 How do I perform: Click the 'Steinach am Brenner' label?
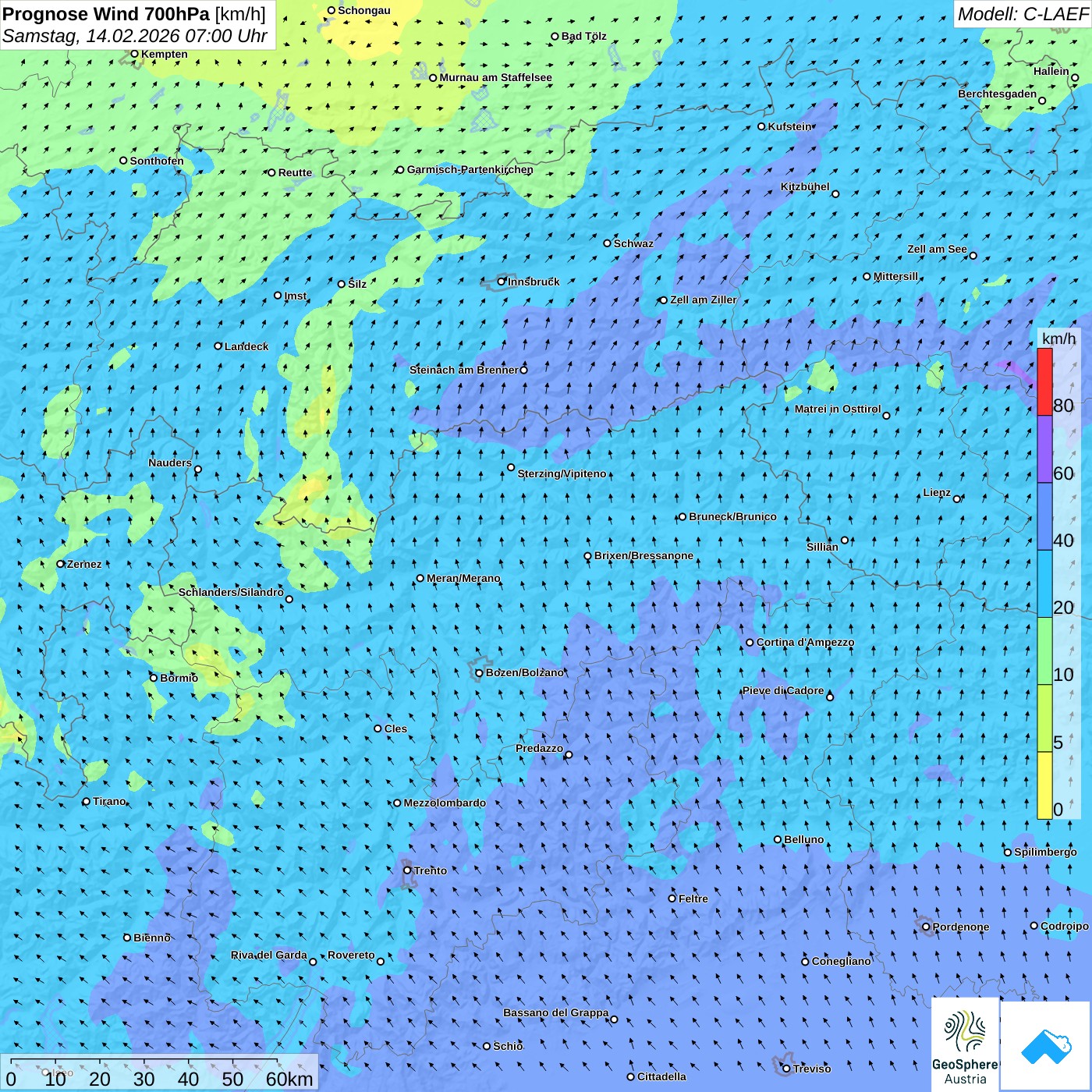point(464,370)
